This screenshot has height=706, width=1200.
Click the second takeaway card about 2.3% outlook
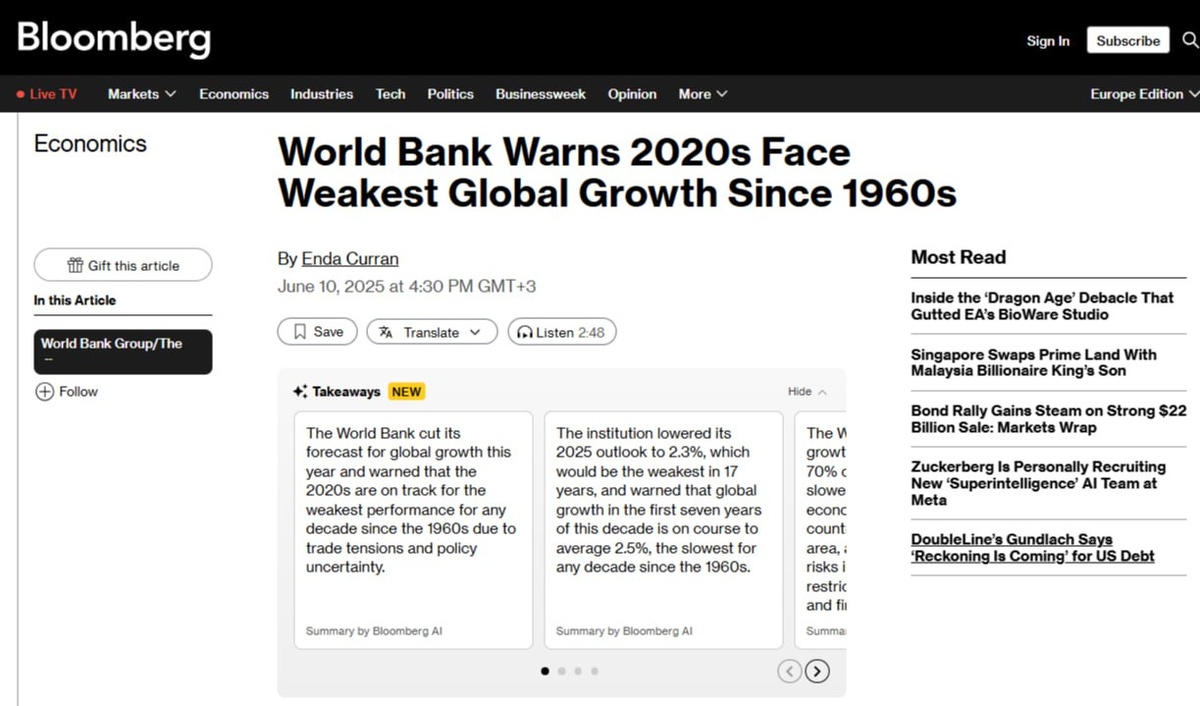(664, 530)
